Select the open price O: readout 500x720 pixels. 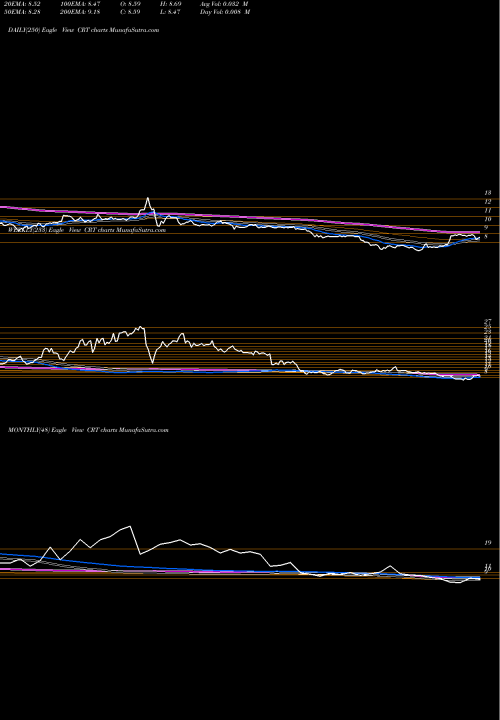(x=131, y=4)
